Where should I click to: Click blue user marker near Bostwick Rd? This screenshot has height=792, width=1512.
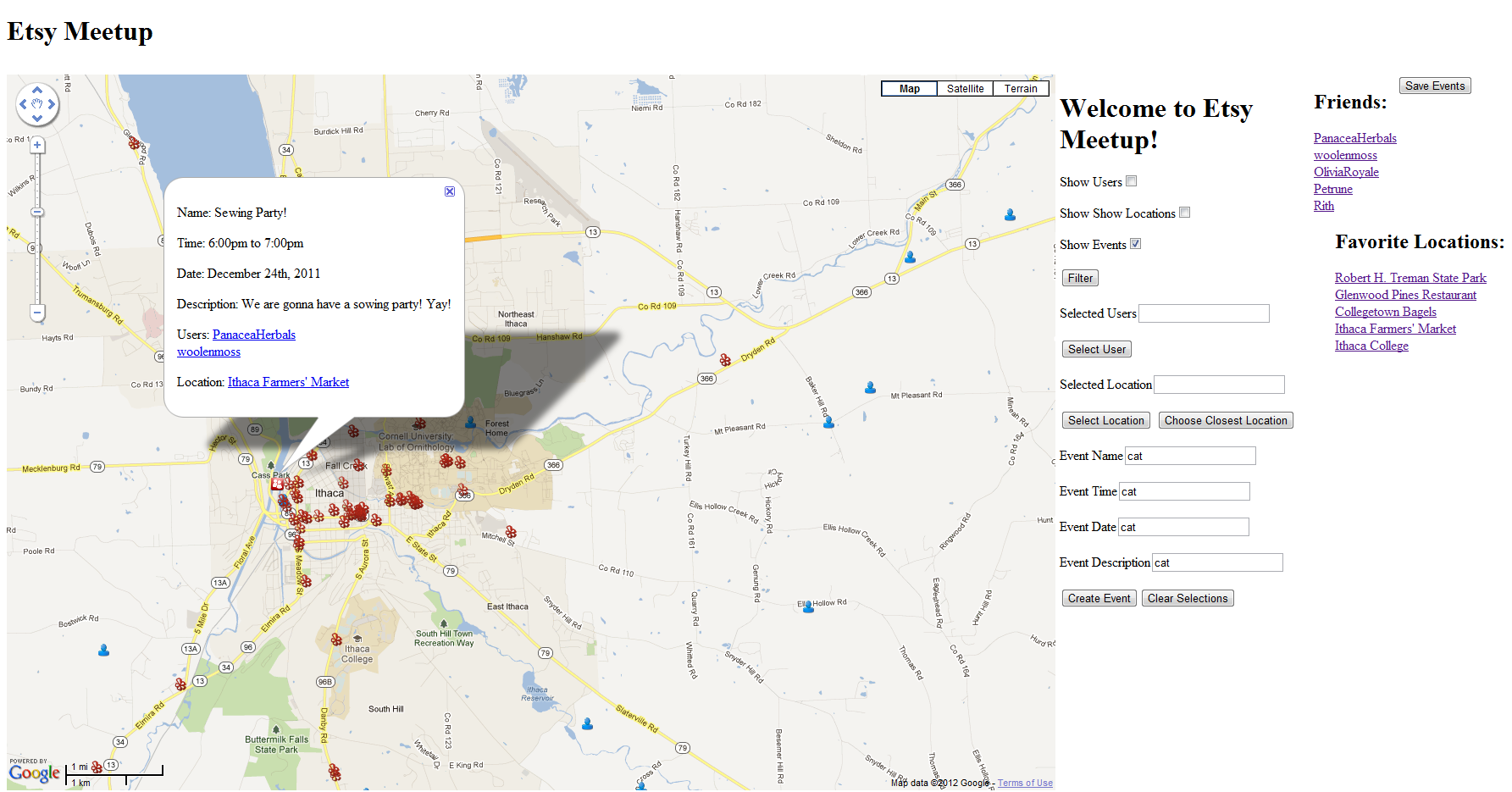pos(103,651)
